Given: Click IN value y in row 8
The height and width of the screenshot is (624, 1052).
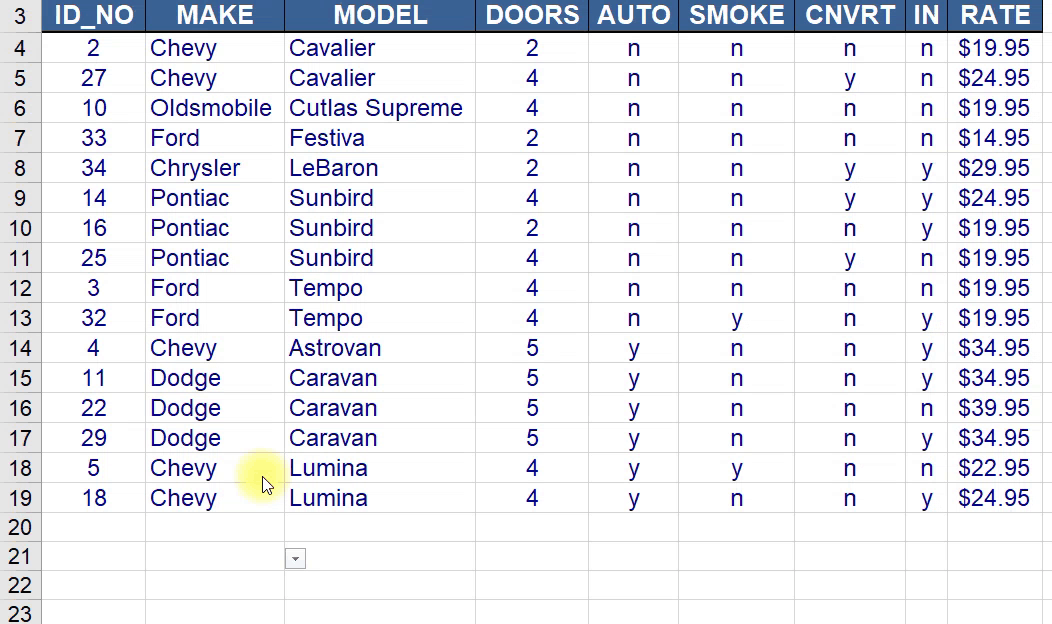Looking at the screenshot, I should coord(927,168).
